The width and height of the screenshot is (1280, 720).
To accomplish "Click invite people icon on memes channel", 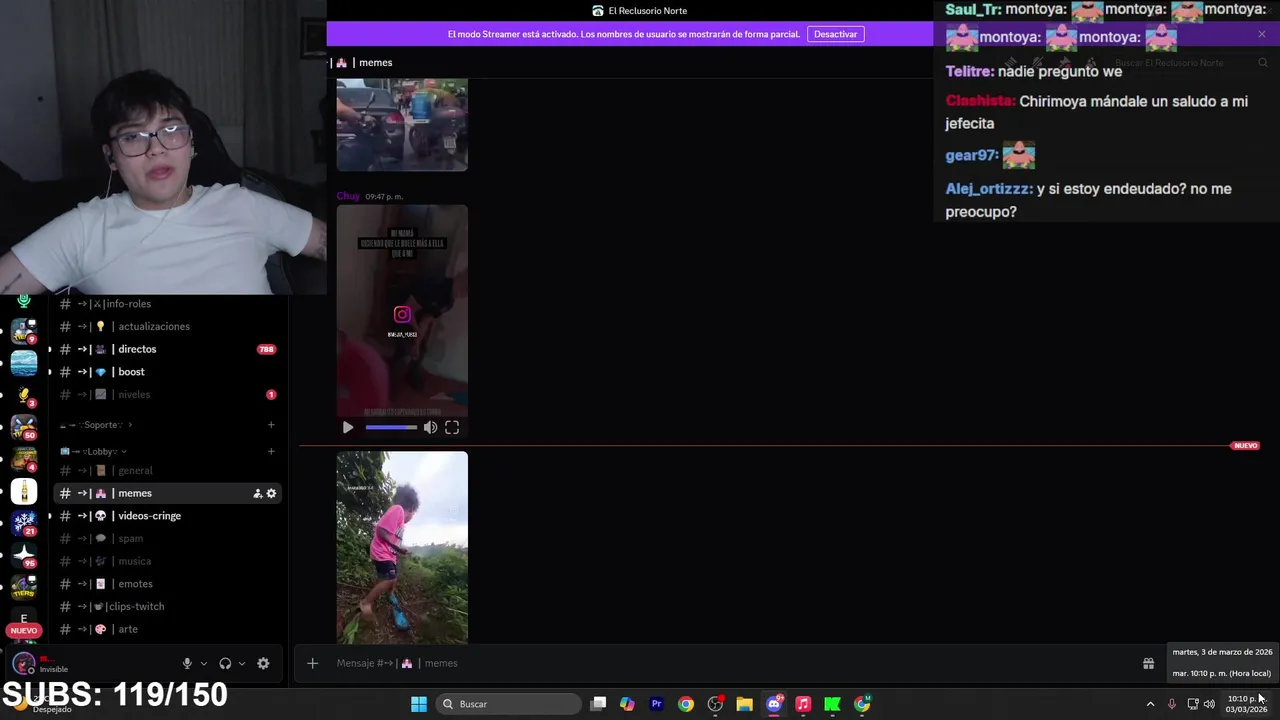I will coord(257,493).
